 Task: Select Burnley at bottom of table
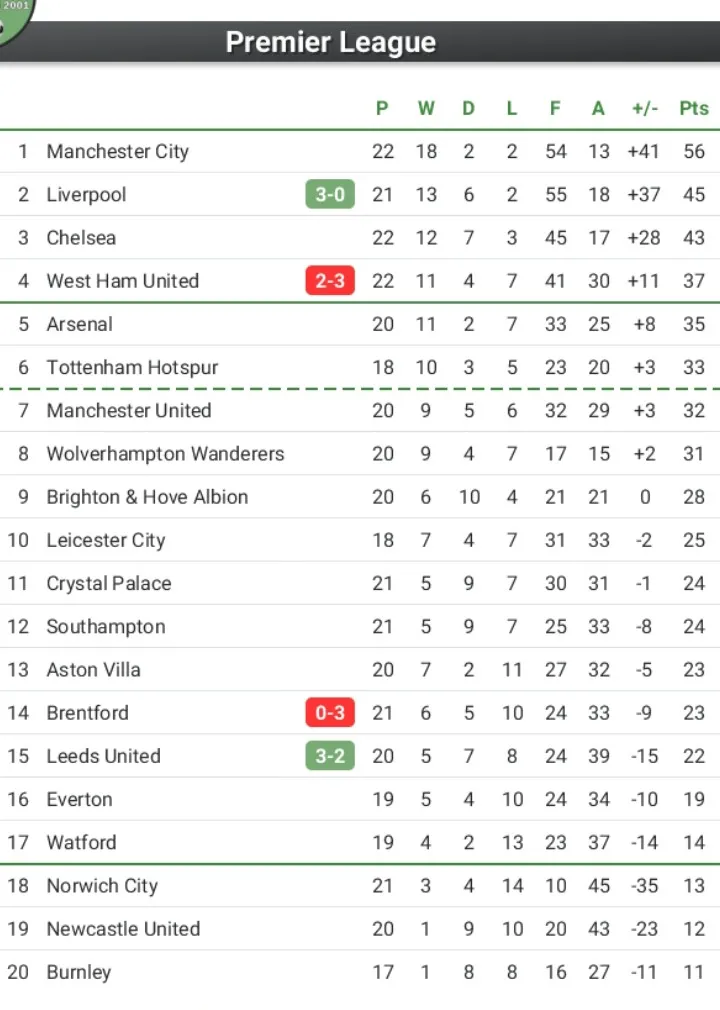(x=360, y=972)
